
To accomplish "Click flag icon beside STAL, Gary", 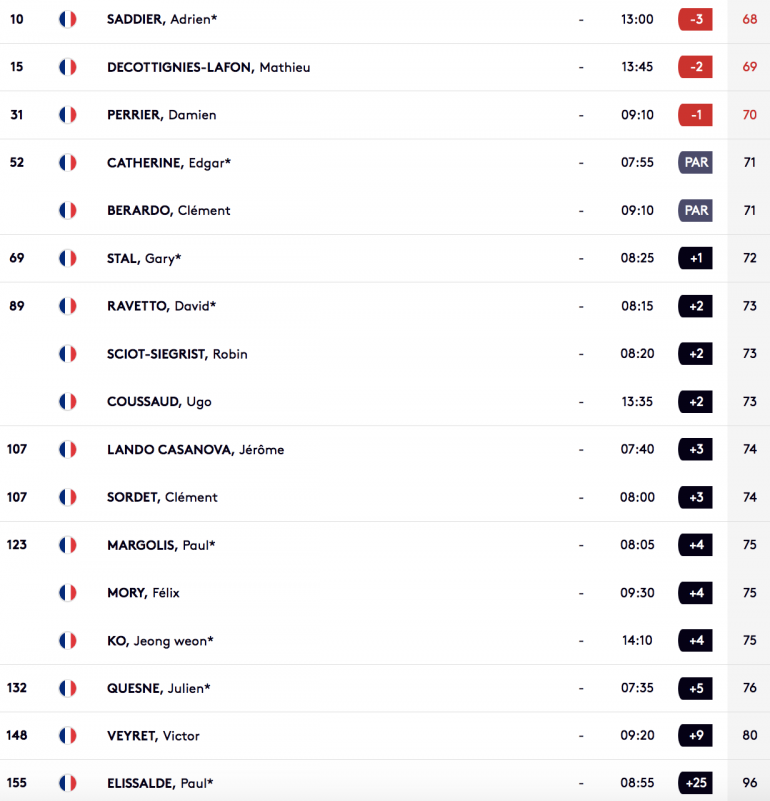I will pos(67,258).
